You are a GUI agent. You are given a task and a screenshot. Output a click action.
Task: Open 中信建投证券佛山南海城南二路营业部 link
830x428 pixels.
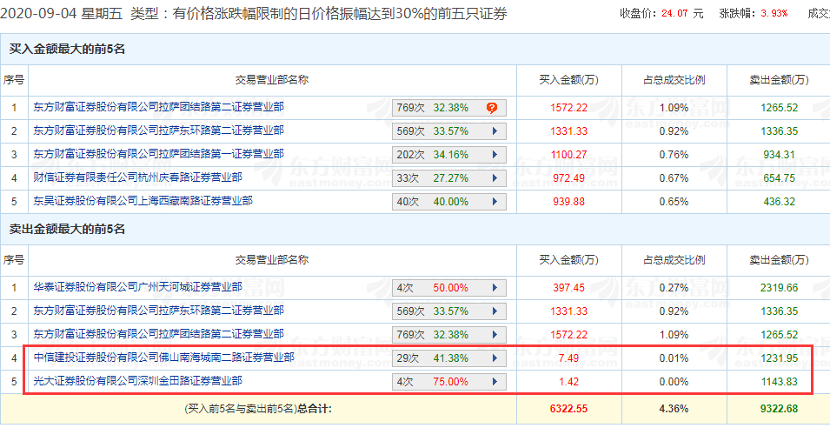[x=164, y=357]
